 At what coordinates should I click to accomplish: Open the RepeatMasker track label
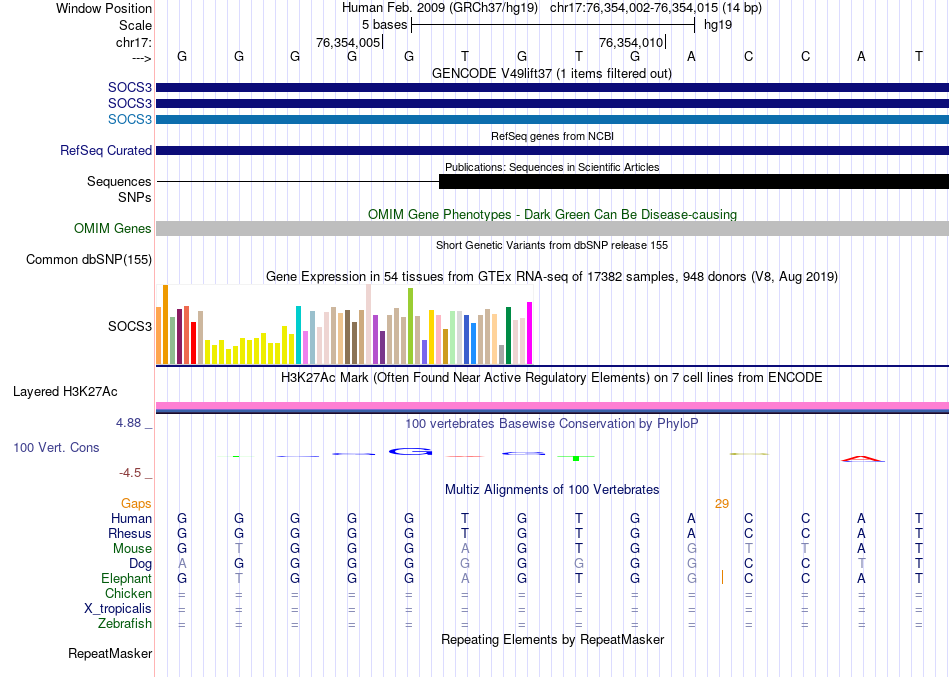coord(110,653)
